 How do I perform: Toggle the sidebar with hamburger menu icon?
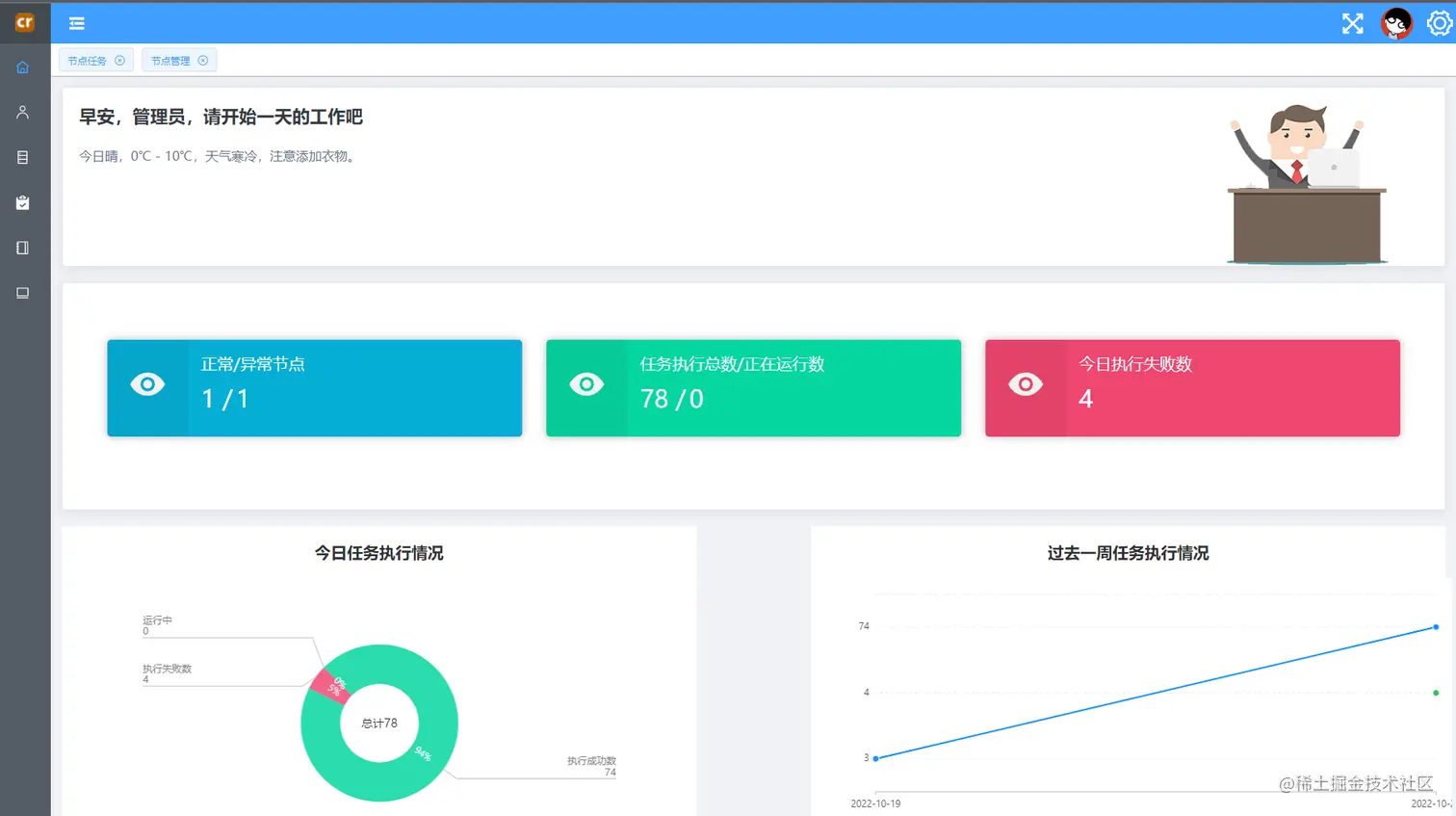click(76, 23)
